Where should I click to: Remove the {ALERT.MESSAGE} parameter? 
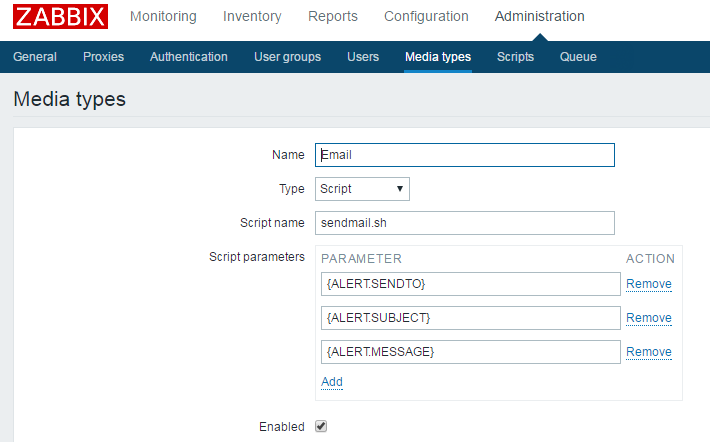(x=649, y=352)
